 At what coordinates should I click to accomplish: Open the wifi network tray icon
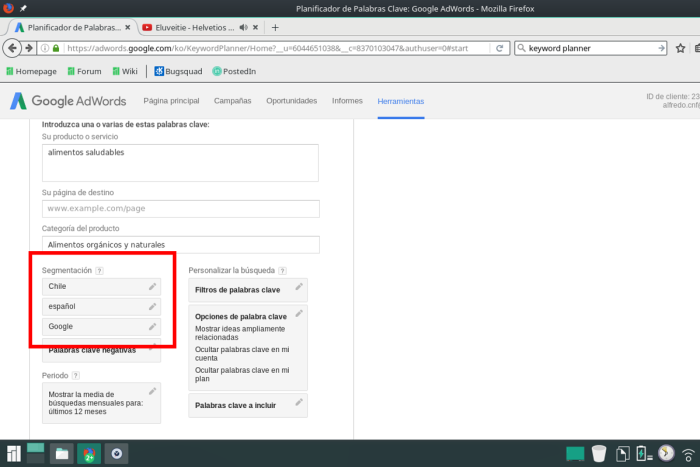(689, 454)
